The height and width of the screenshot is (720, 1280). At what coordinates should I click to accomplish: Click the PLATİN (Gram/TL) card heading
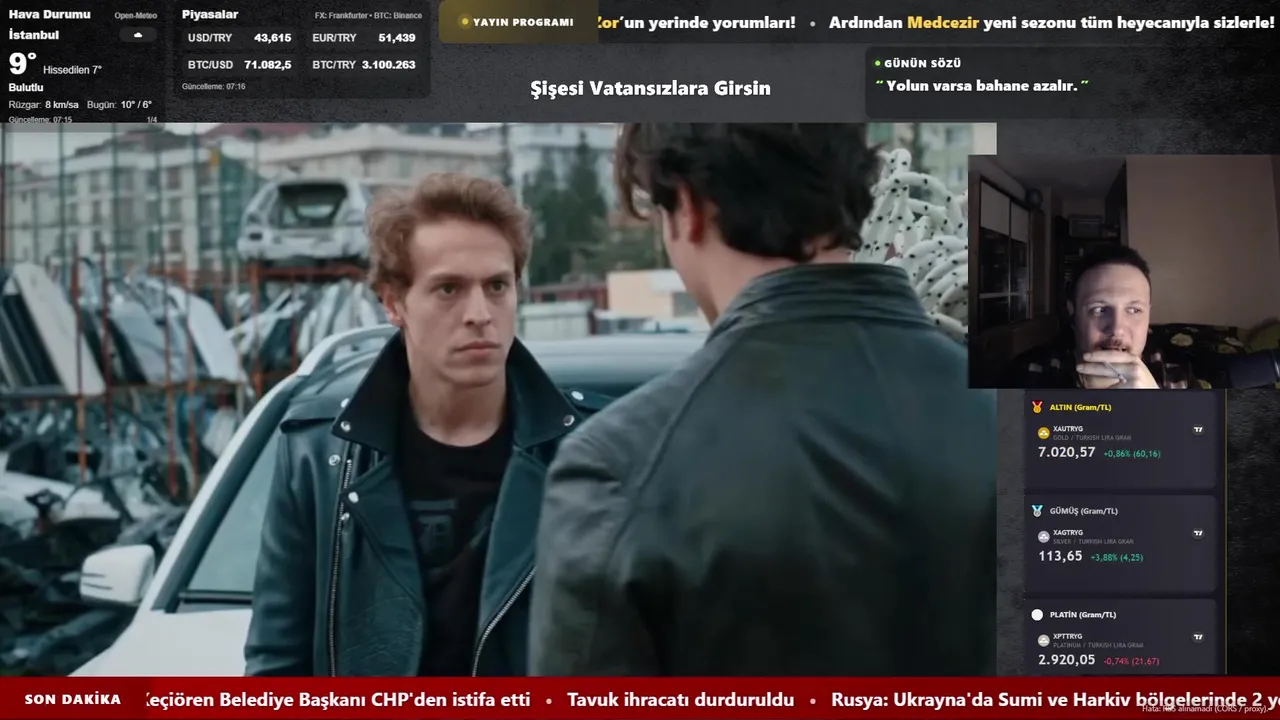coord(1082,615)
